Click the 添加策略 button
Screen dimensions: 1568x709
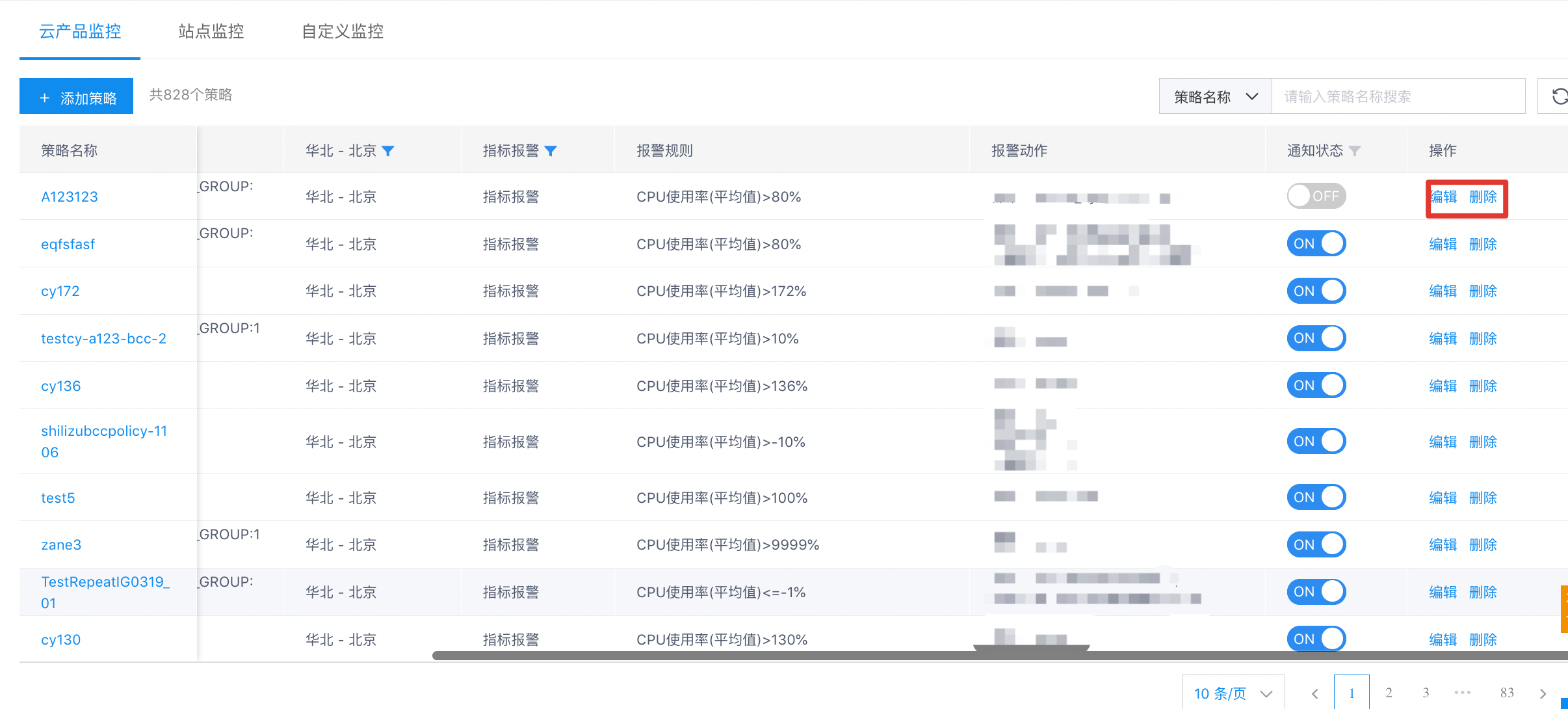point(76,96)
